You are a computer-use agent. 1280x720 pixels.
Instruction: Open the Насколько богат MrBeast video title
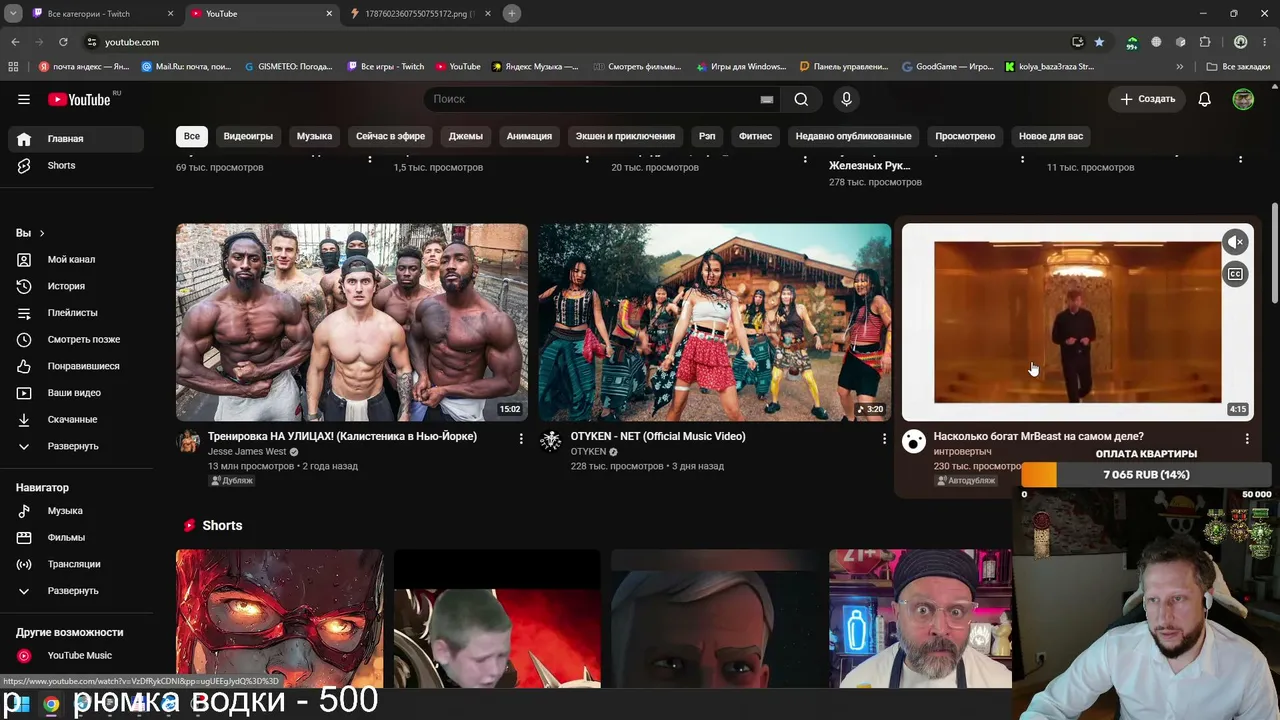click(x=1038, y=436)
